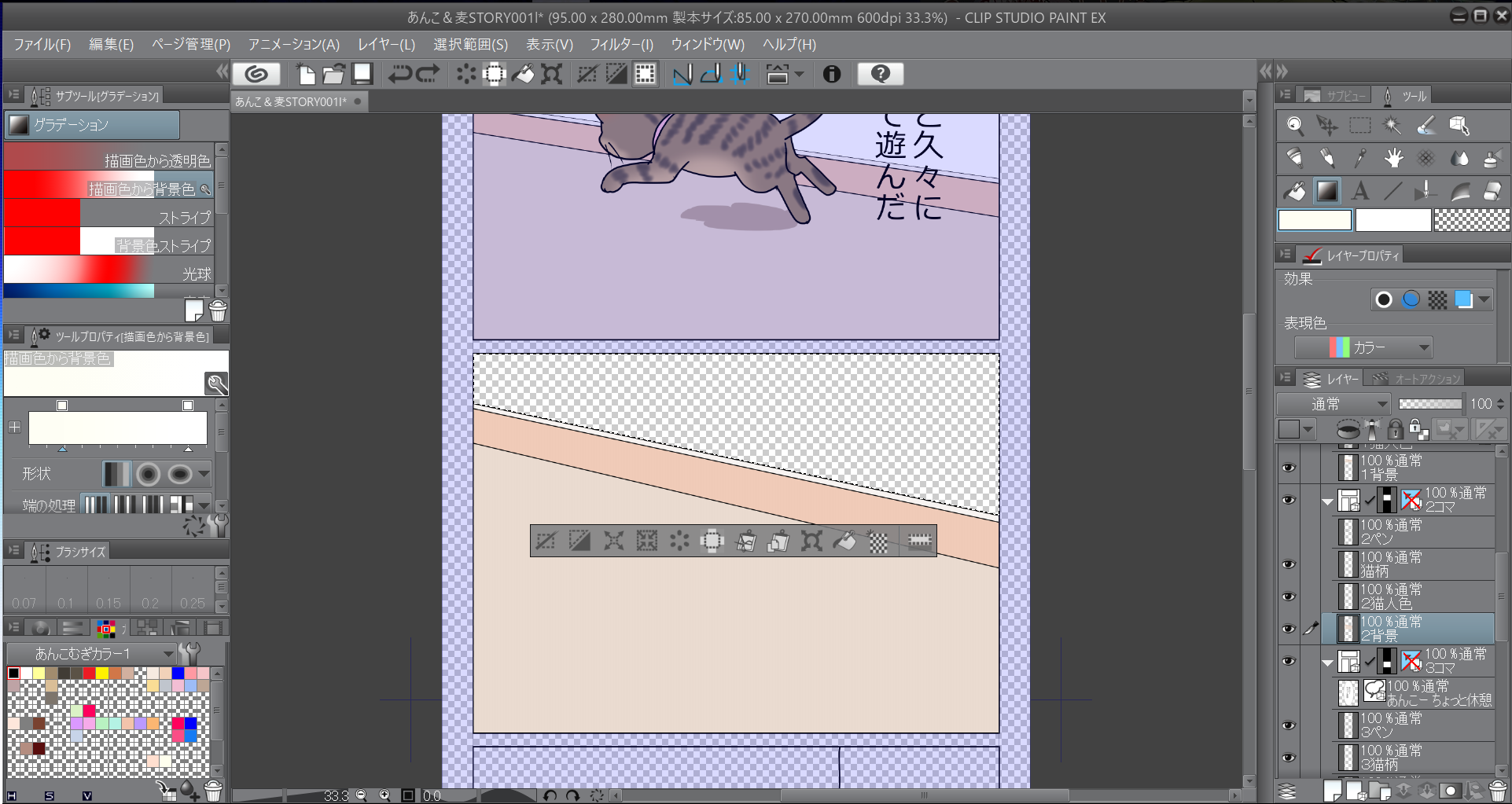
Task: Click the Save icon in the toolbar
Action: (362, 74)
